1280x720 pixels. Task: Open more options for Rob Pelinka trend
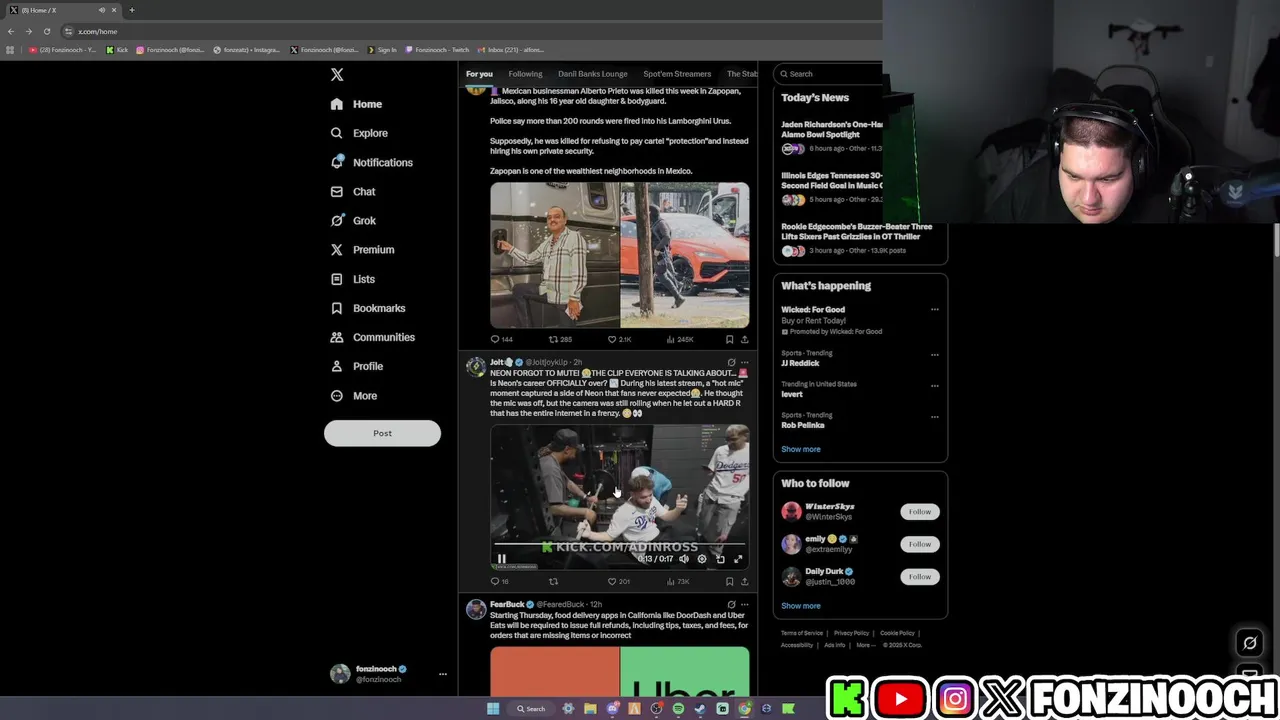click(935, 416)
